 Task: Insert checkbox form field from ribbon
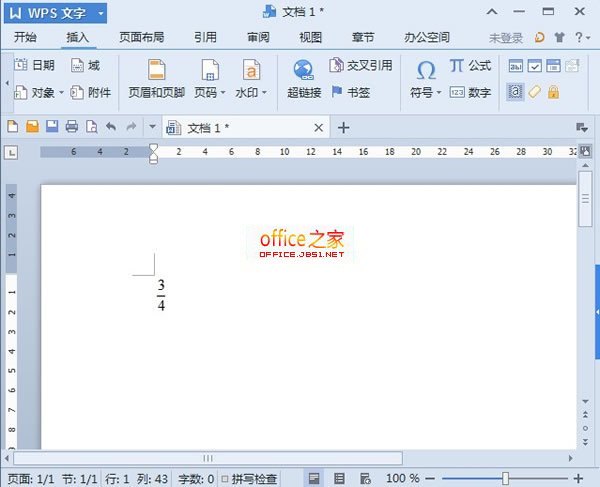tap(535, 66)
